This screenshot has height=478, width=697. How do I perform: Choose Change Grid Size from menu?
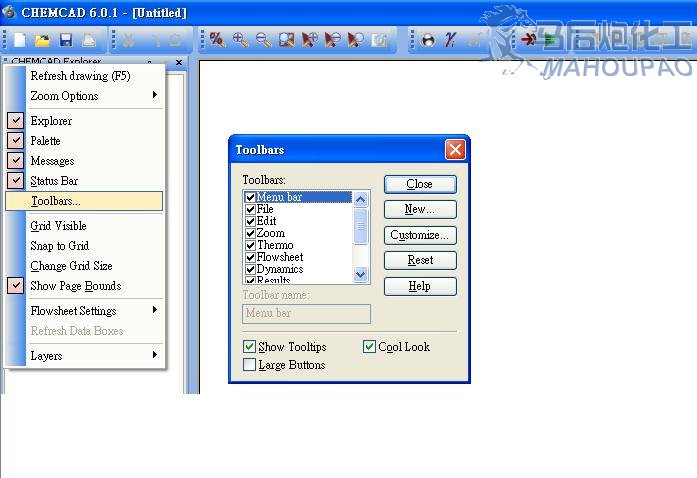click(x=71, y=266)
